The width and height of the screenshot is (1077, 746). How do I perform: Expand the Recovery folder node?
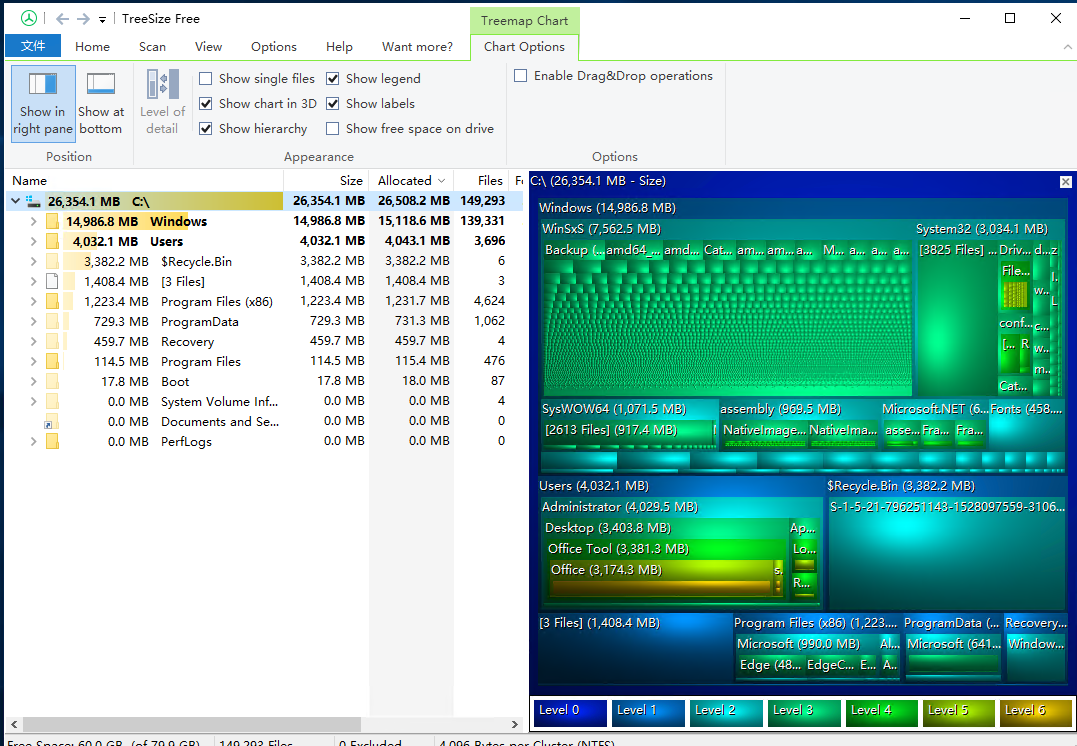point(33,341)
